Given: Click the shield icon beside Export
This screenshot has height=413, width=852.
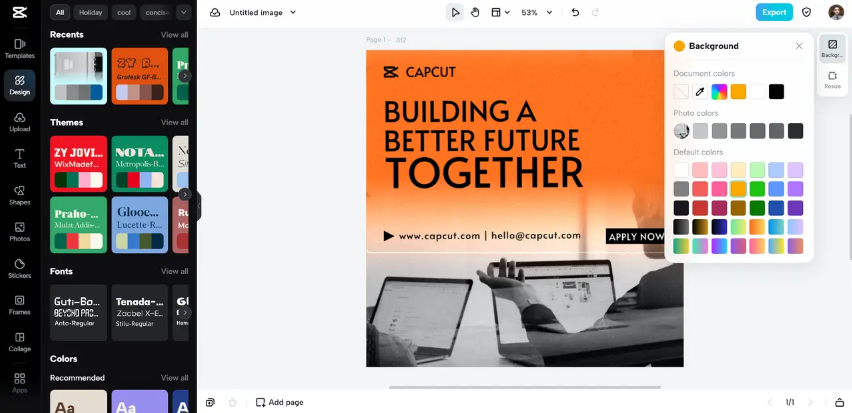Looking at the screenshot, I should pyautogui.click(x=806, y=12).
